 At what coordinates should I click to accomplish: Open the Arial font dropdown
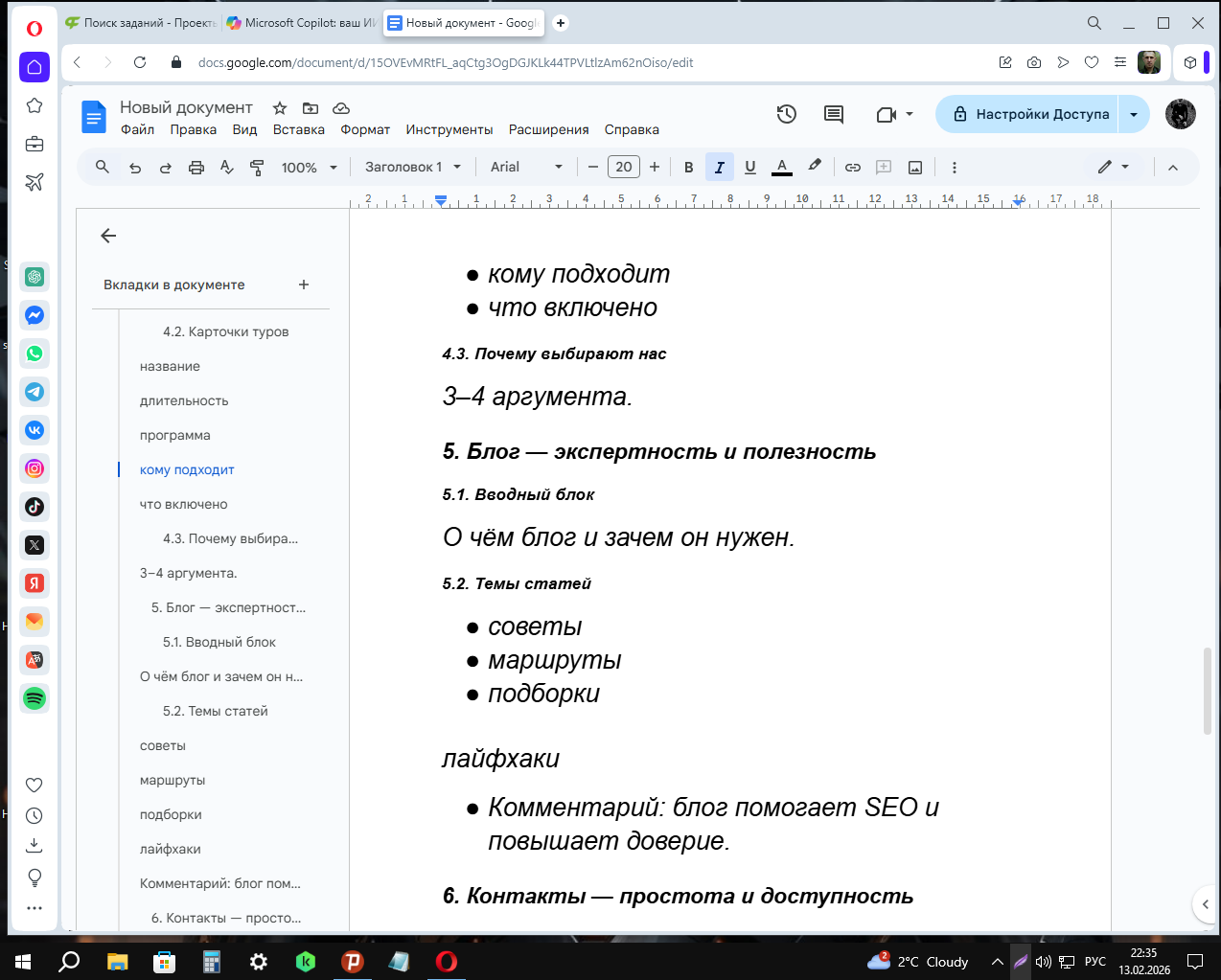tap(525, 167)
